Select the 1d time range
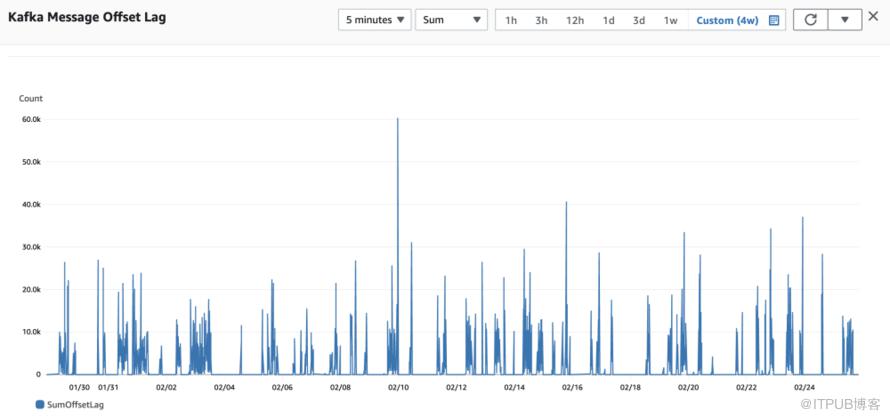Viewport: 890px width, 419px height. pyautogui.click(x=608, y=20)
